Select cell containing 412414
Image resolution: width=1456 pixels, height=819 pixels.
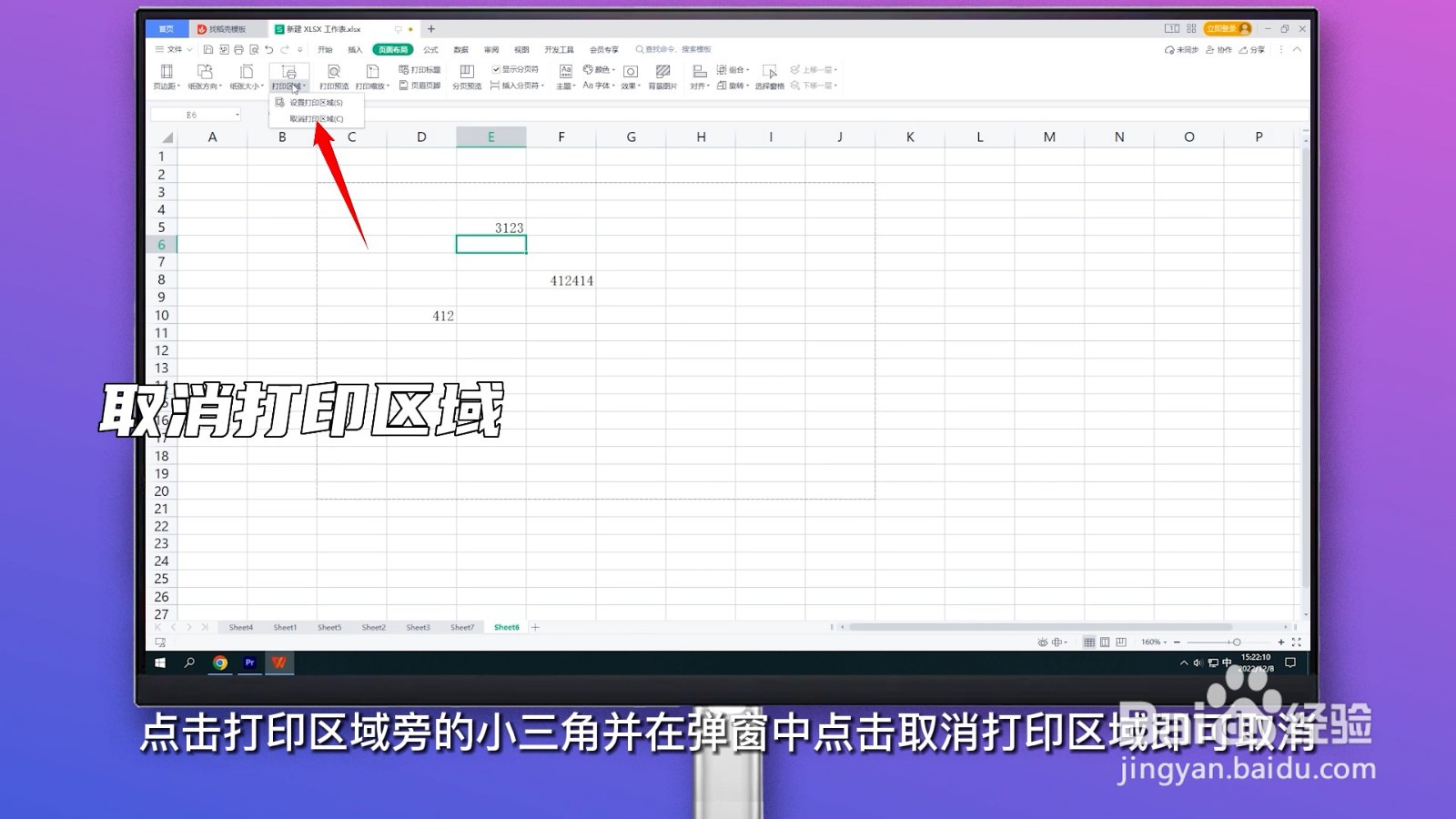[561, 280]
